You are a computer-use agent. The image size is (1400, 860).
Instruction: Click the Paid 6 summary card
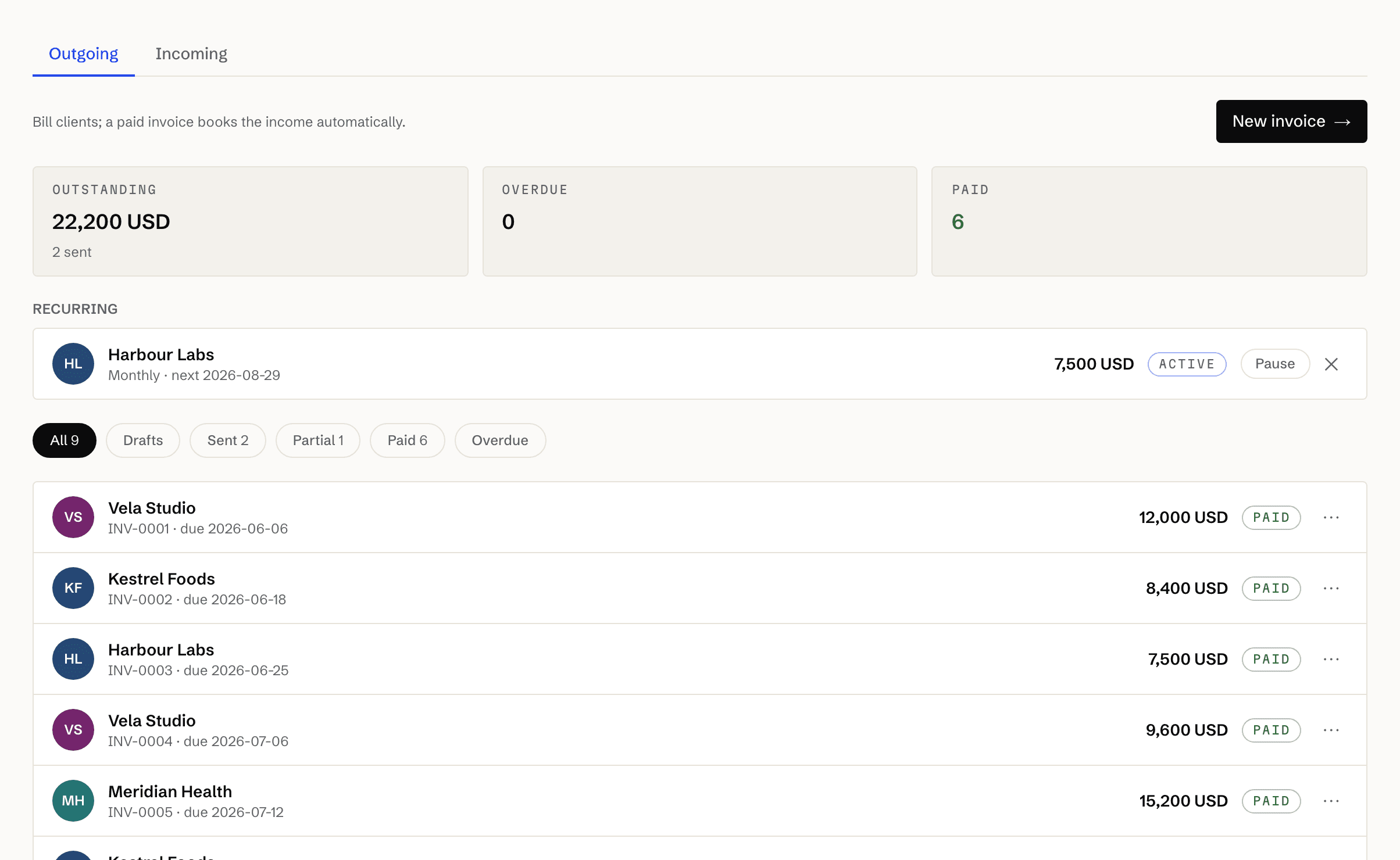1149,221
